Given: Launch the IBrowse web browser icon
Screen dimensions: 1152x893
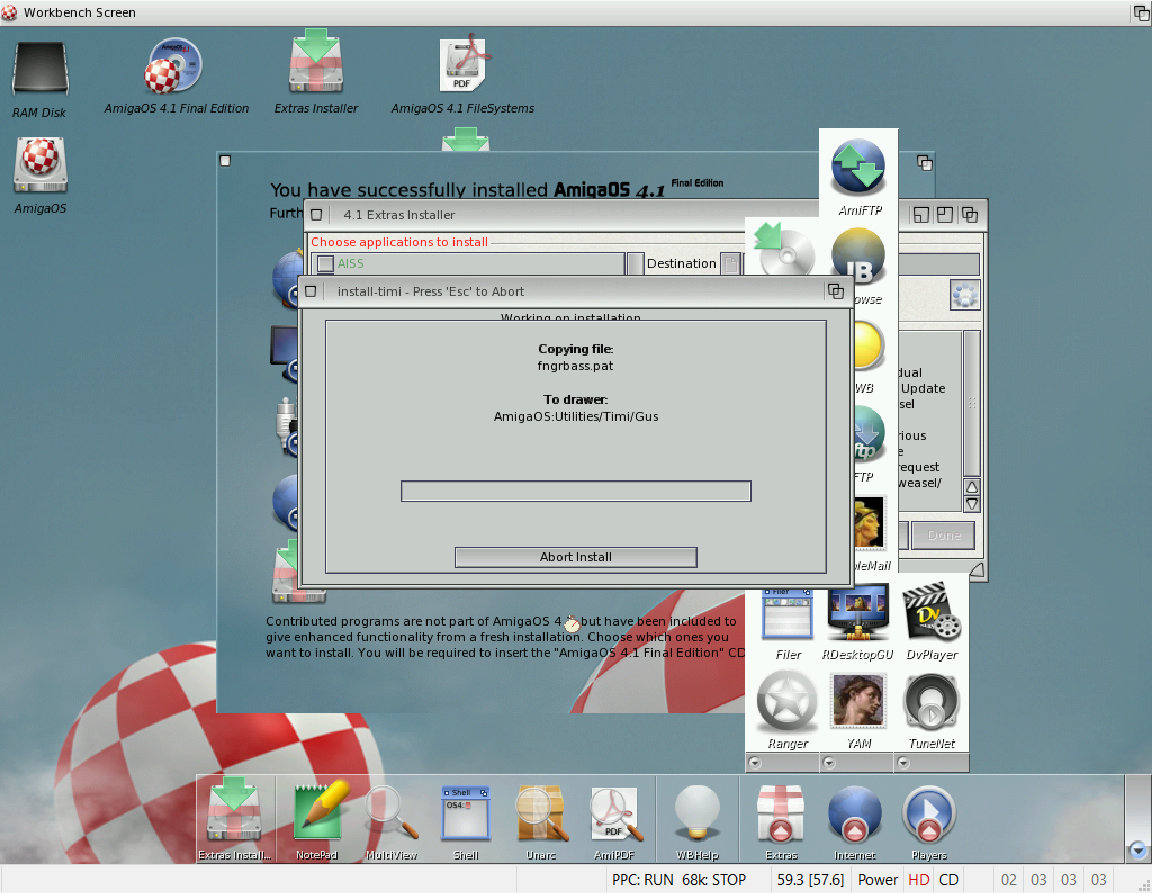Looking at the screenshot, I should [858, 256].
